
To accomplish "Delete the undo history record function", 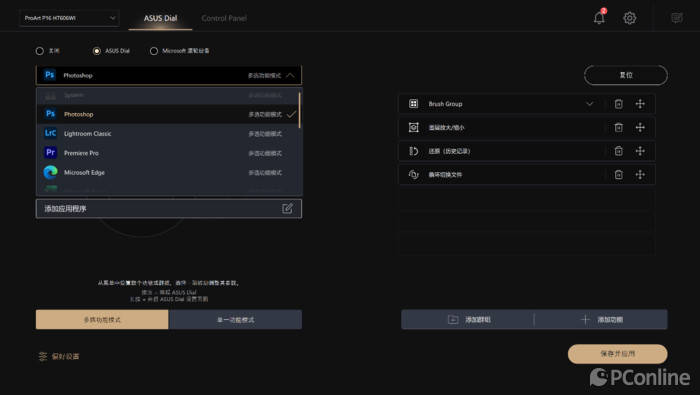I will point(618,151).
